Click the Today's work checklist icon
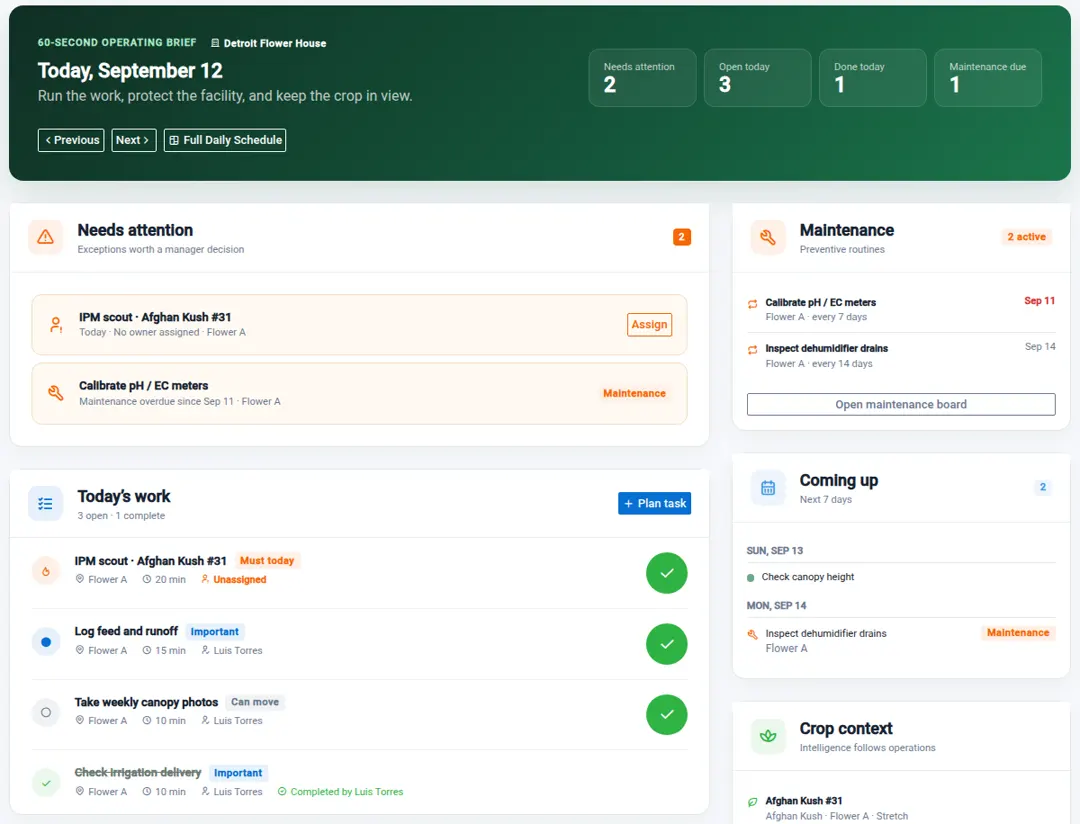Image resolution: width=1080 pixels, height=824 pixels. [x=45, y=504]
